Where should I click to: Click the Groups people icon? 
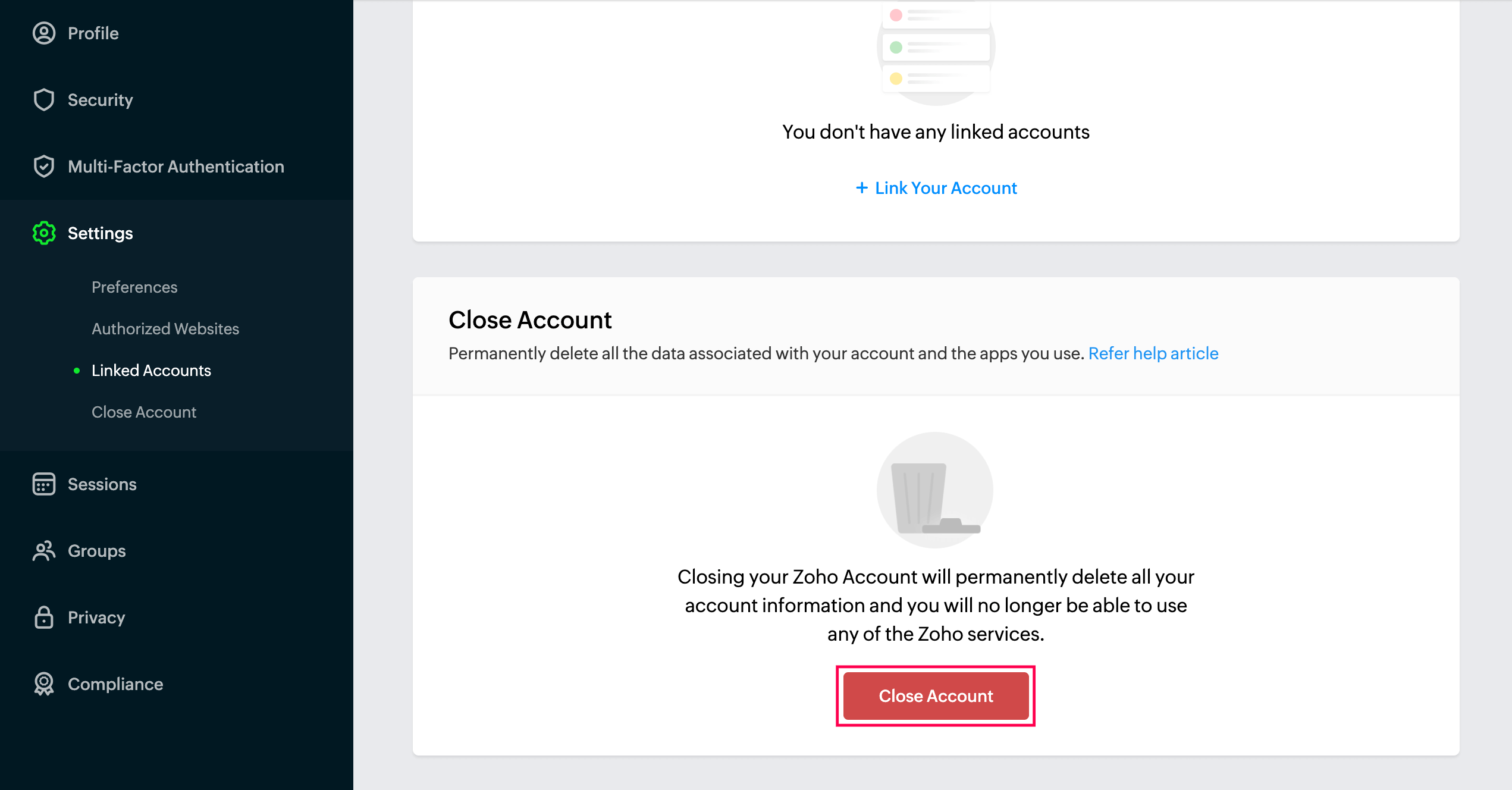tap(43, 551)
